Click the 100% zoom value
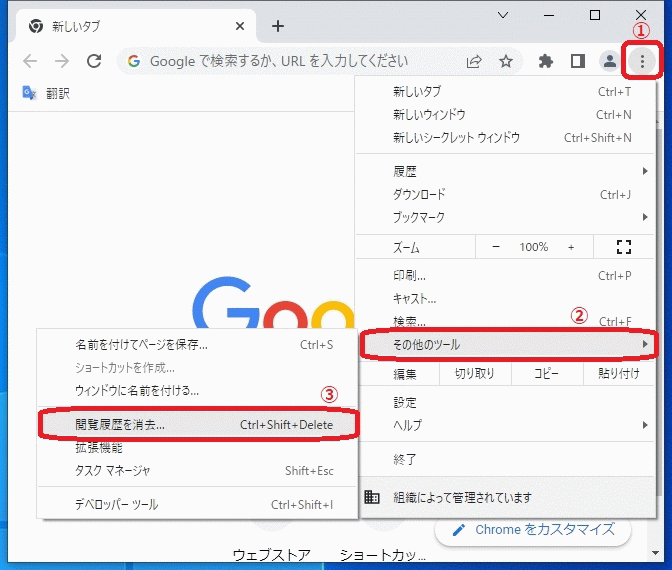This screenshot has height=570, width=672. [x=534, y=247]
